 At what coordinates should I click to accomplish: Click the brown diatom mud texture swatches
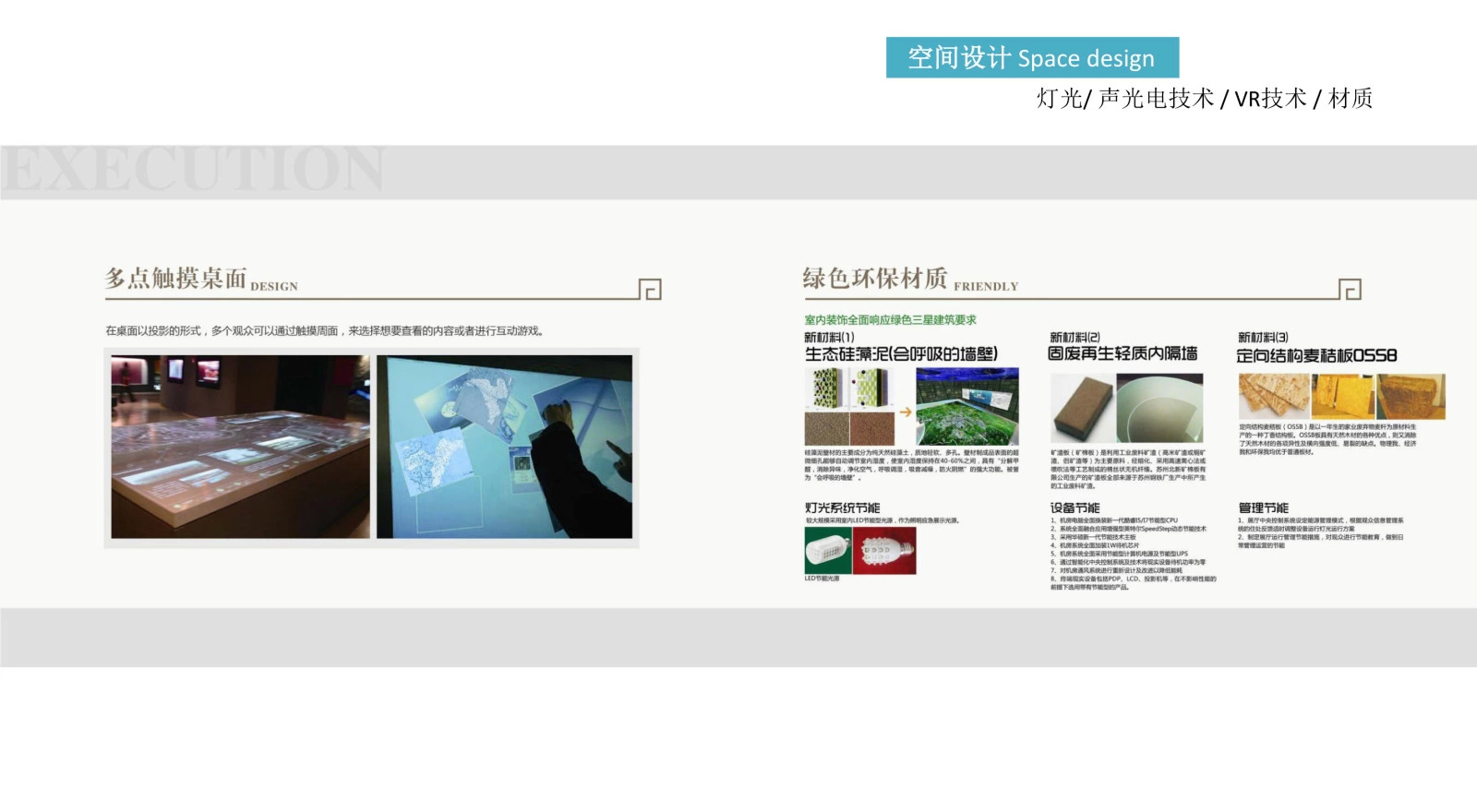click(849, 428)
